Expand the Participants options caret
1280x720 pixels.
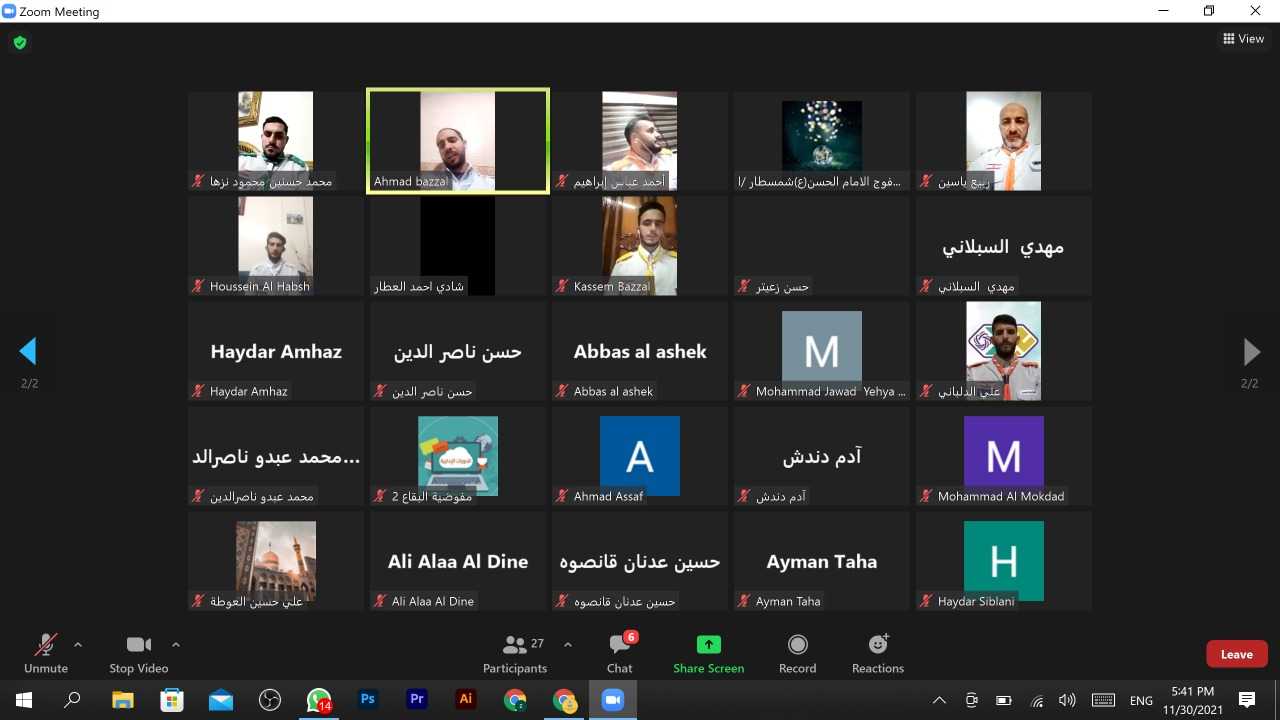(x=568, y=644)
